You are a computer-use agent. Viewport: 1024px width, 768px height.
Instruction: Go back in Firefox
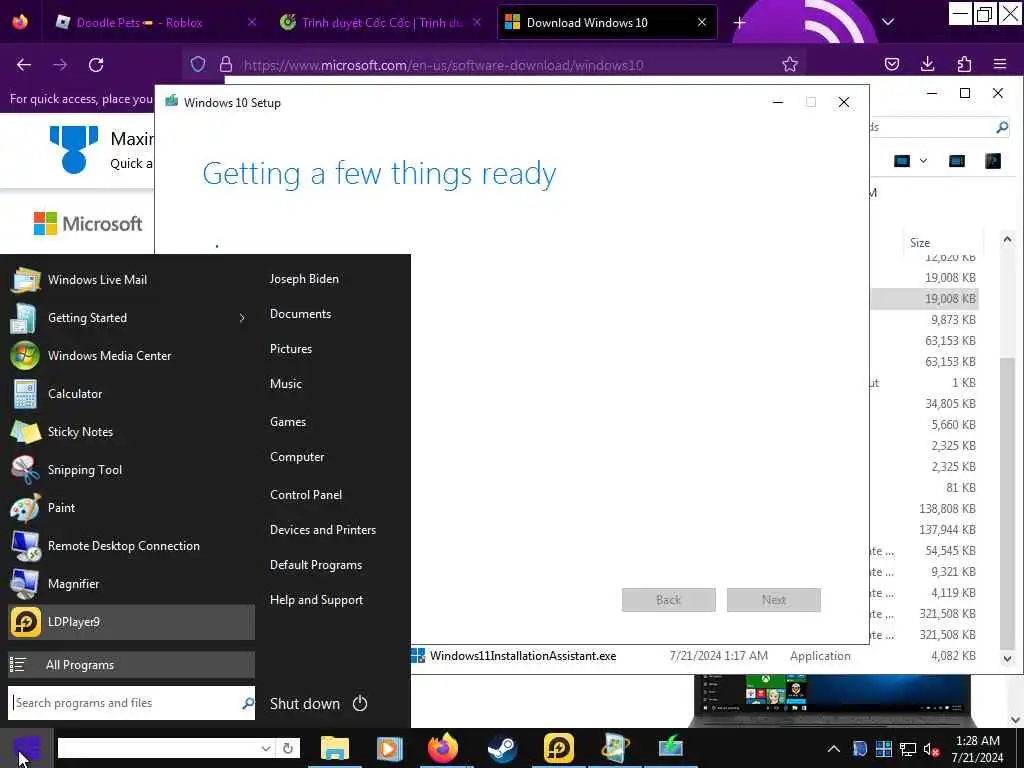tap(24, 65)
